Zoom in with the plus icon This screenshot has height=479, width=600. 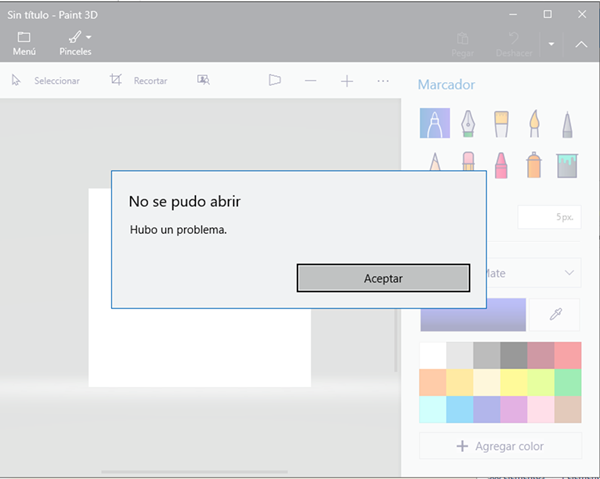[x=347, y=80]
